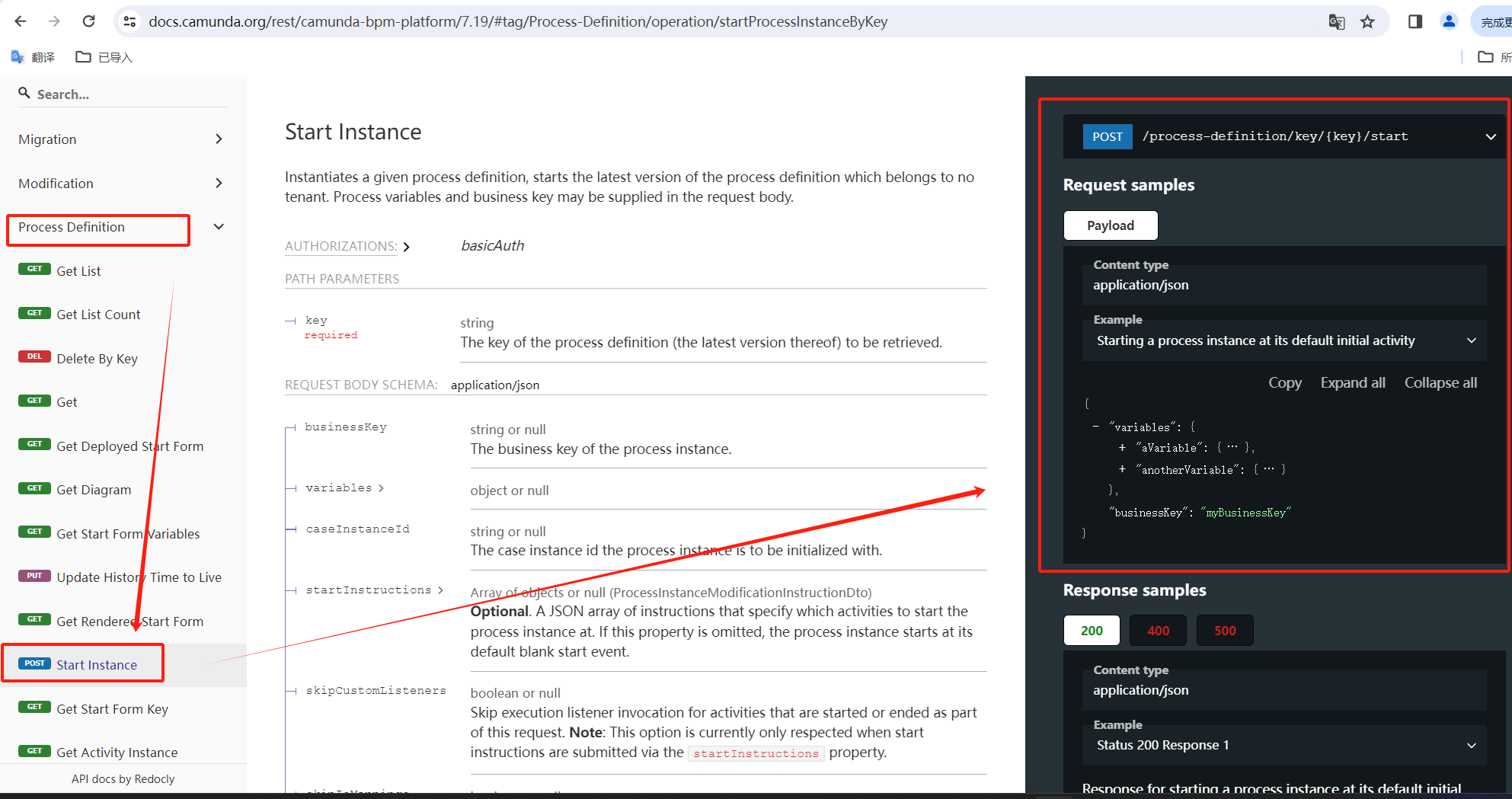Expand the AUTHORIZATIONS section
The width and height of the screenshot is (1512, 799).
[x=347, y=246]
